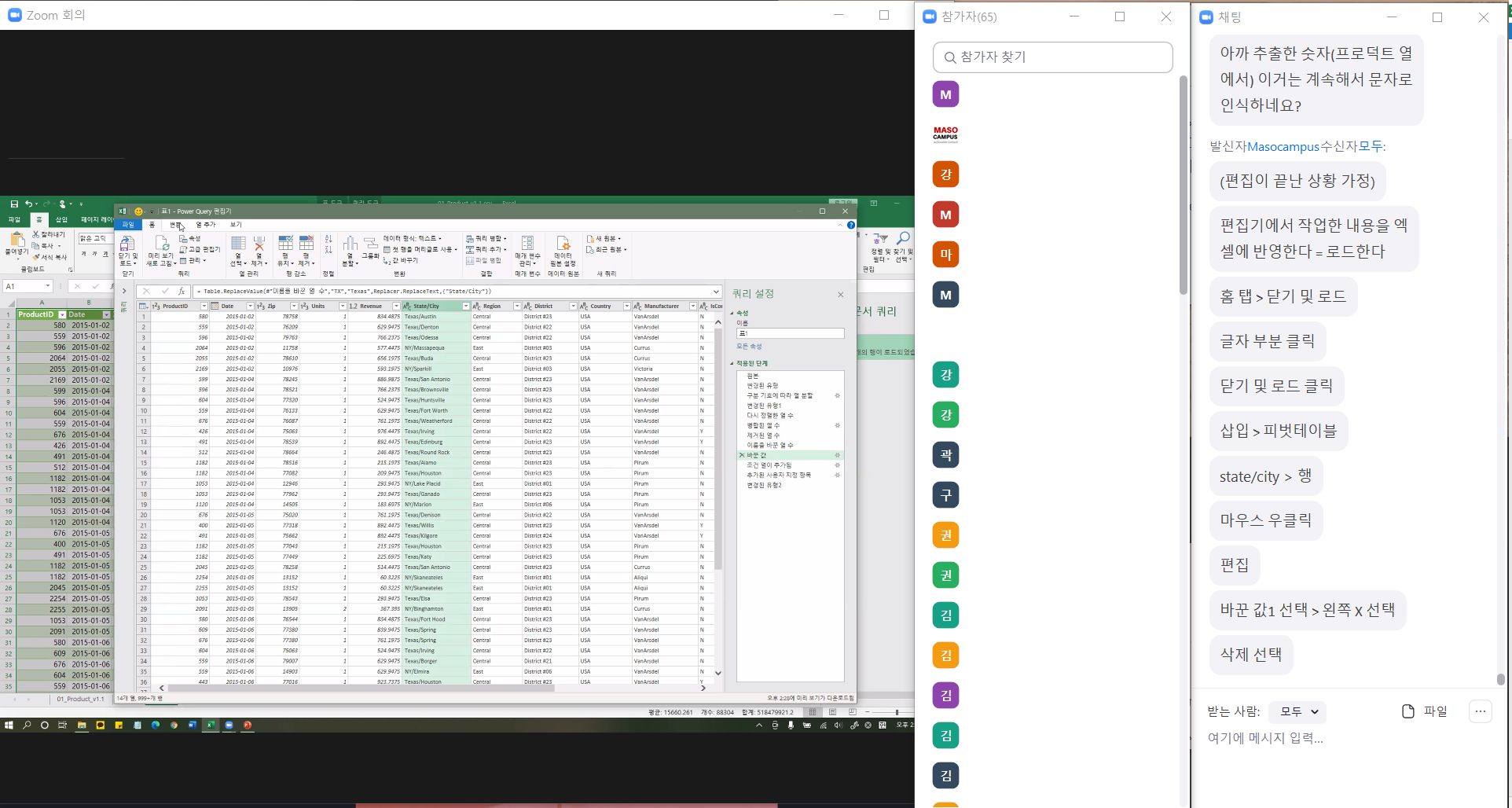Collapse the 적용된 단계 section
This screenshot has height=808, width=1512.
(x=732, y=364)
